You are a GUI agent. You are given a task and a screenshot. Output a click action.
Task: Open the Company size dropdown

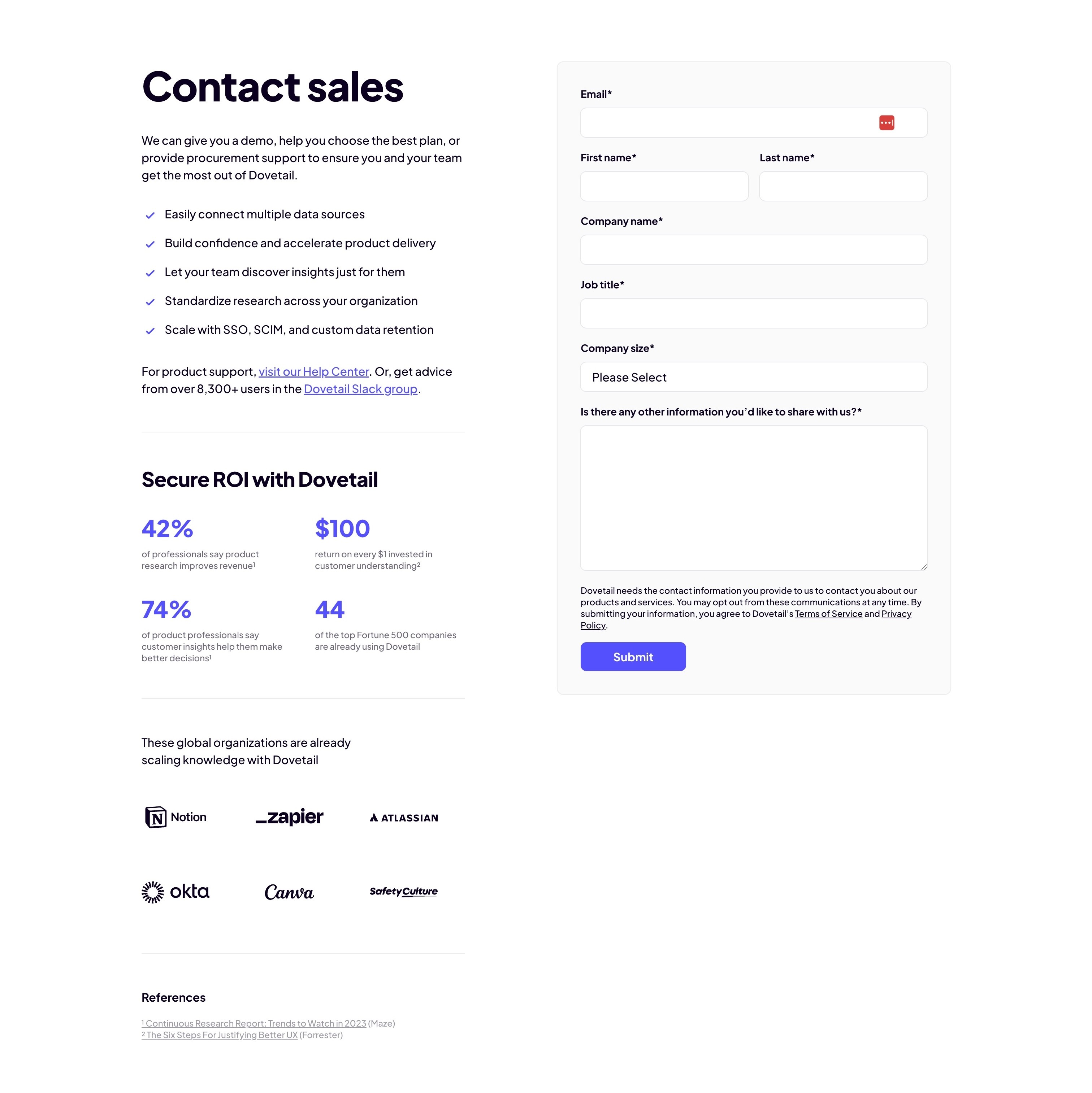754,377
